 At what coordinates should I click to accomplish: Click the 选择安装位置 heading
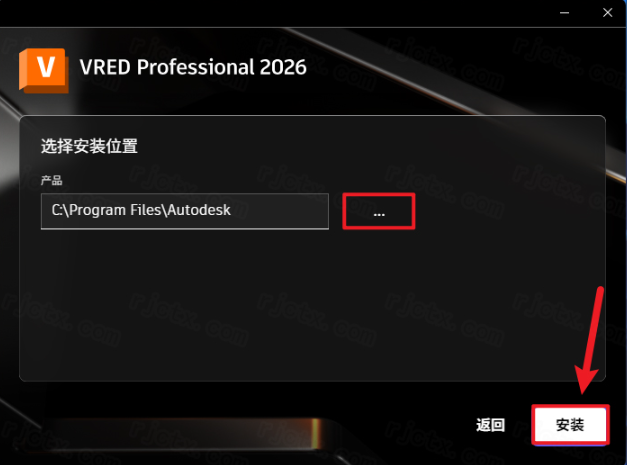point(89,146)
